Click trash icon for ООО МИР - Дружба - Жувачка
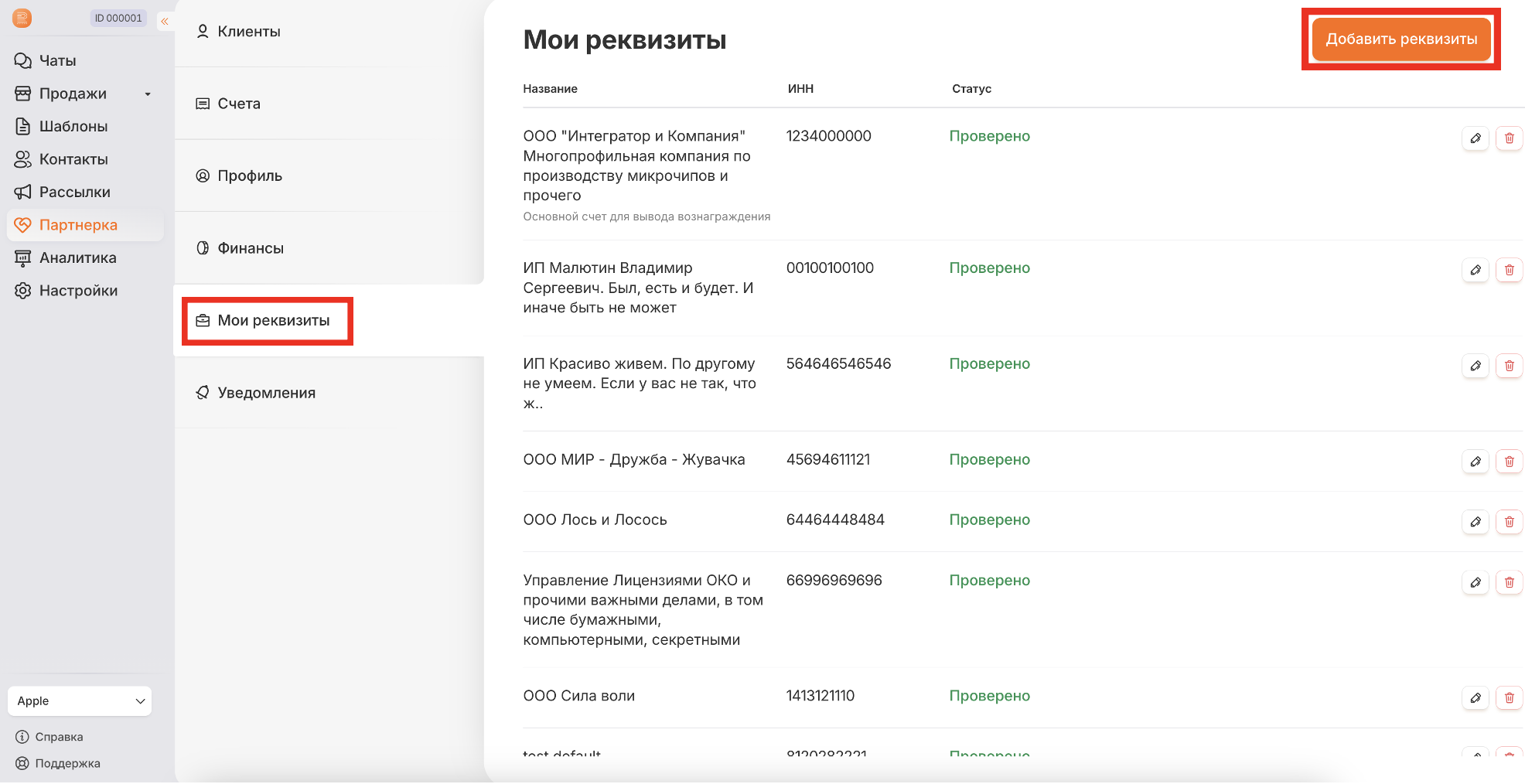Image resolution: width=1525 pixels, height=784 pixels. [x=1509, y=462]
